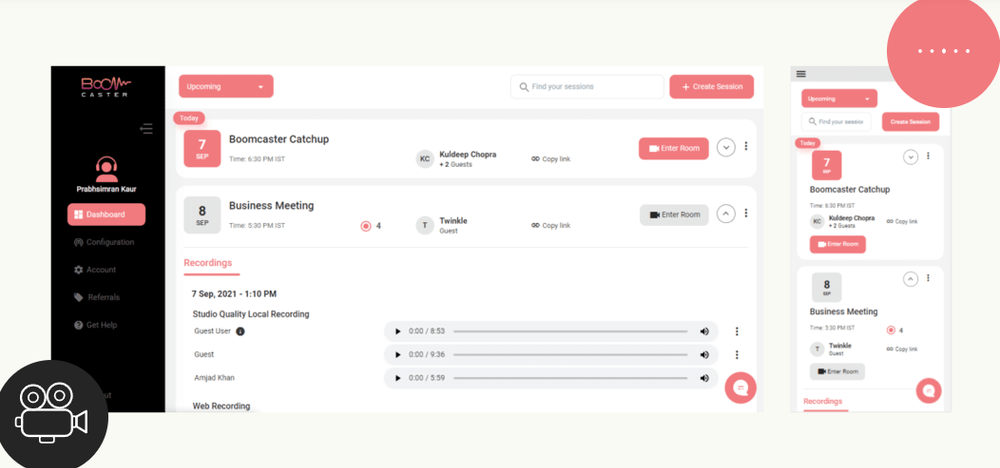Collapse Business Meeting in the mobile view
This screenshot has width=1000, height=468.
pyautogui.click(x=911, y=279)
